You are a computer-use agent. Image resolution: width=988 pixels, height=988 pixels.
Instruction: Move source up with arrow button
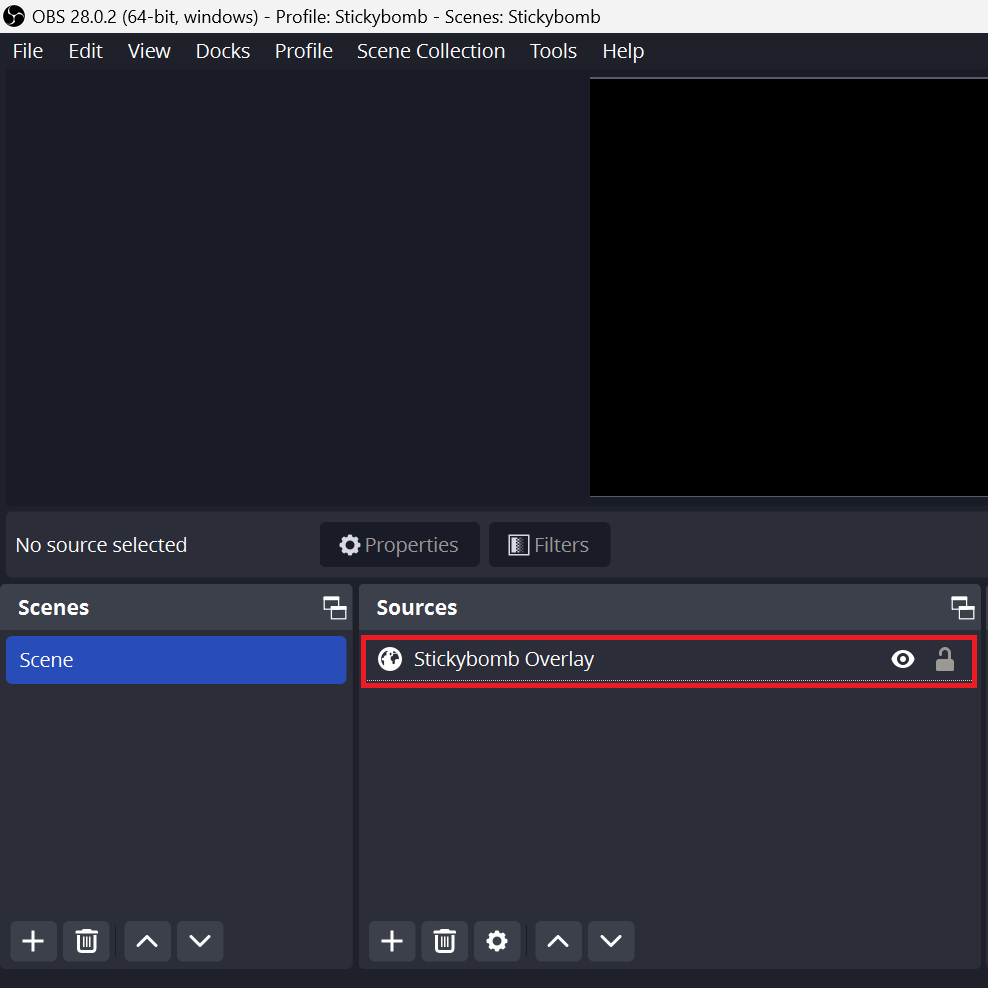558,941
